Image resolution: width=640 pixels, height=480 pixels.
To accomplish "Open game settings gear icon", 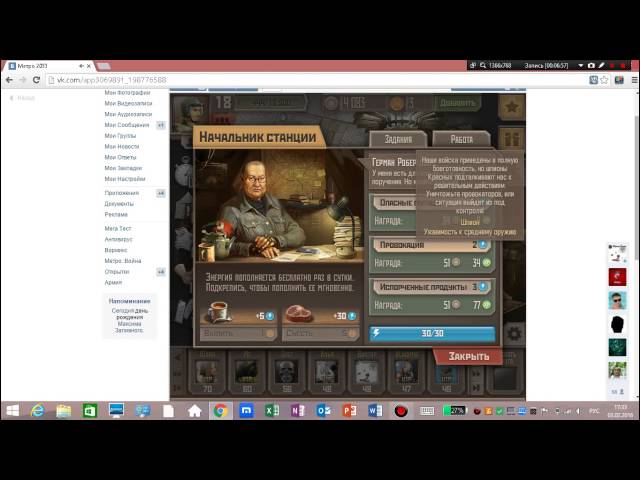I will (514, 333).
